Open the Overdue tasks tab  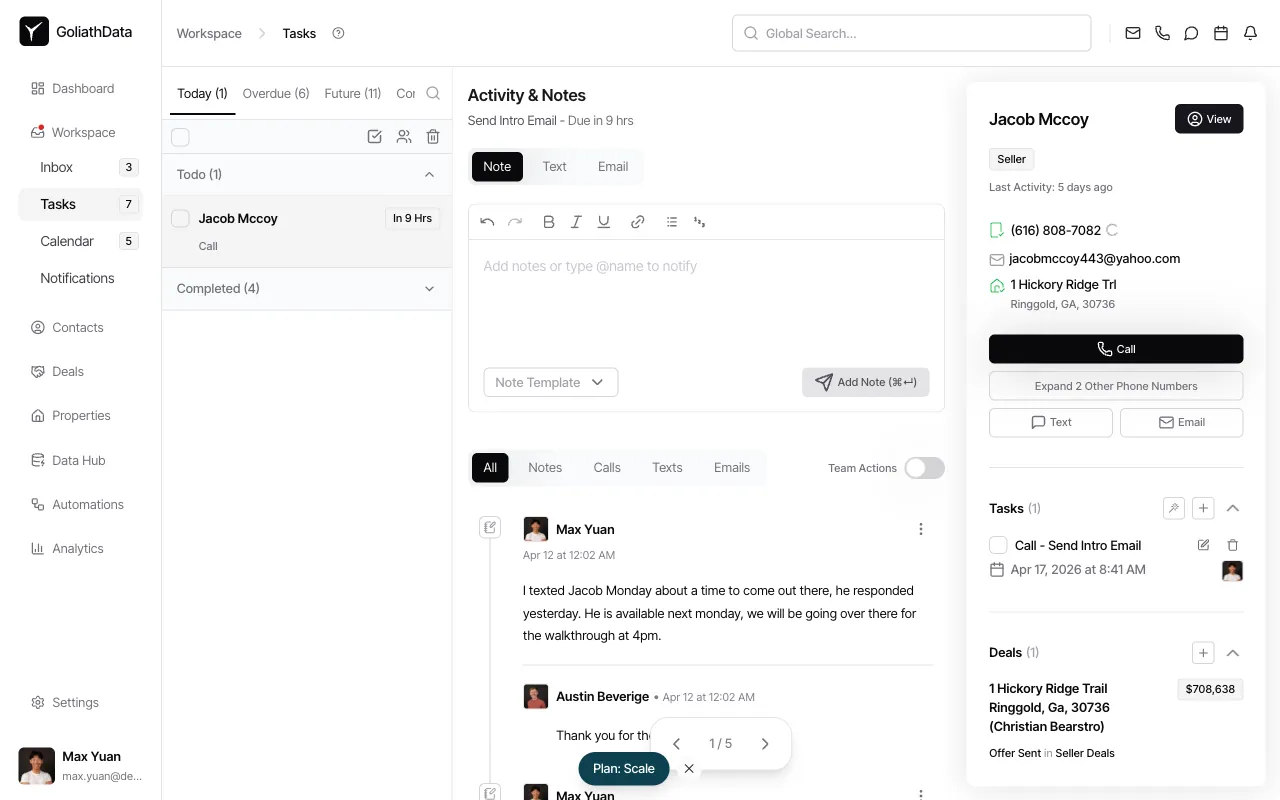click(x=276, y=93)
